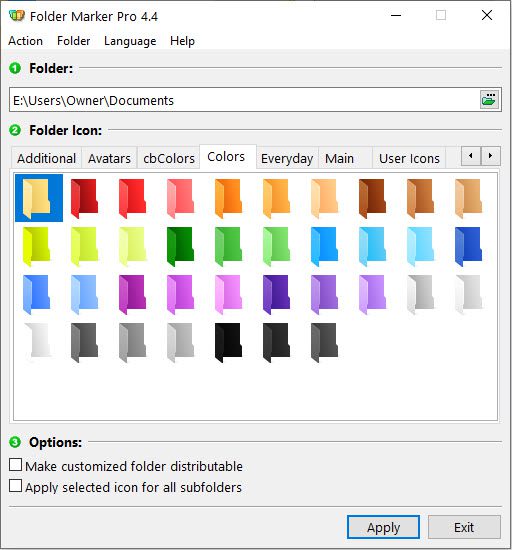Switch to the cbColors tab

(x=169, y=158)
